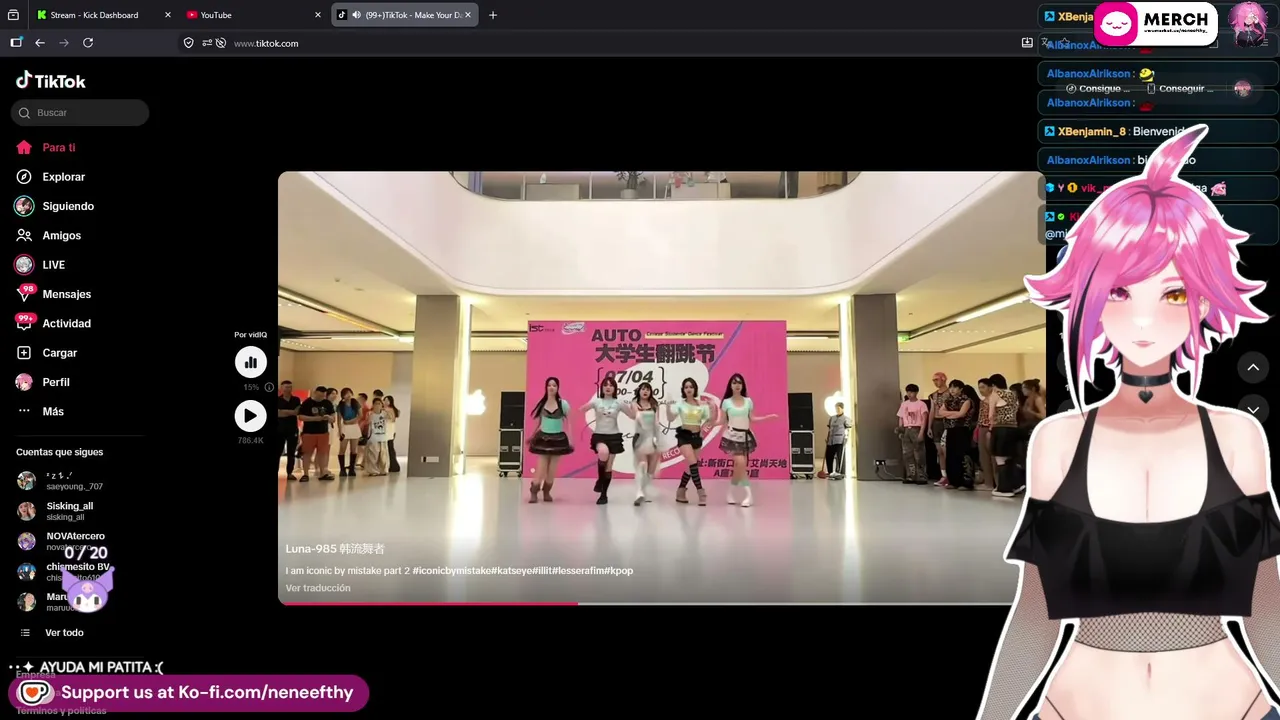The height and width of the screenshot is (720, 1280).
Task: Click the tracking protection shield icon
Action: (188, 43)
